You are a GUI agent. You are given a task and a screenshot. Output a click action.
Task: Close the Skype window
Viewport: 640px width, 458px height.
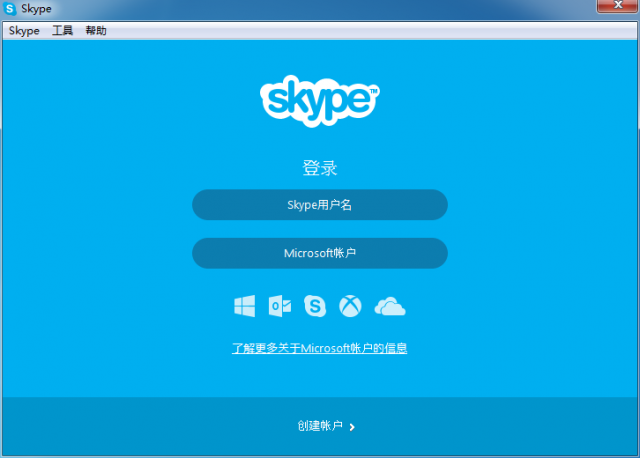617,5
